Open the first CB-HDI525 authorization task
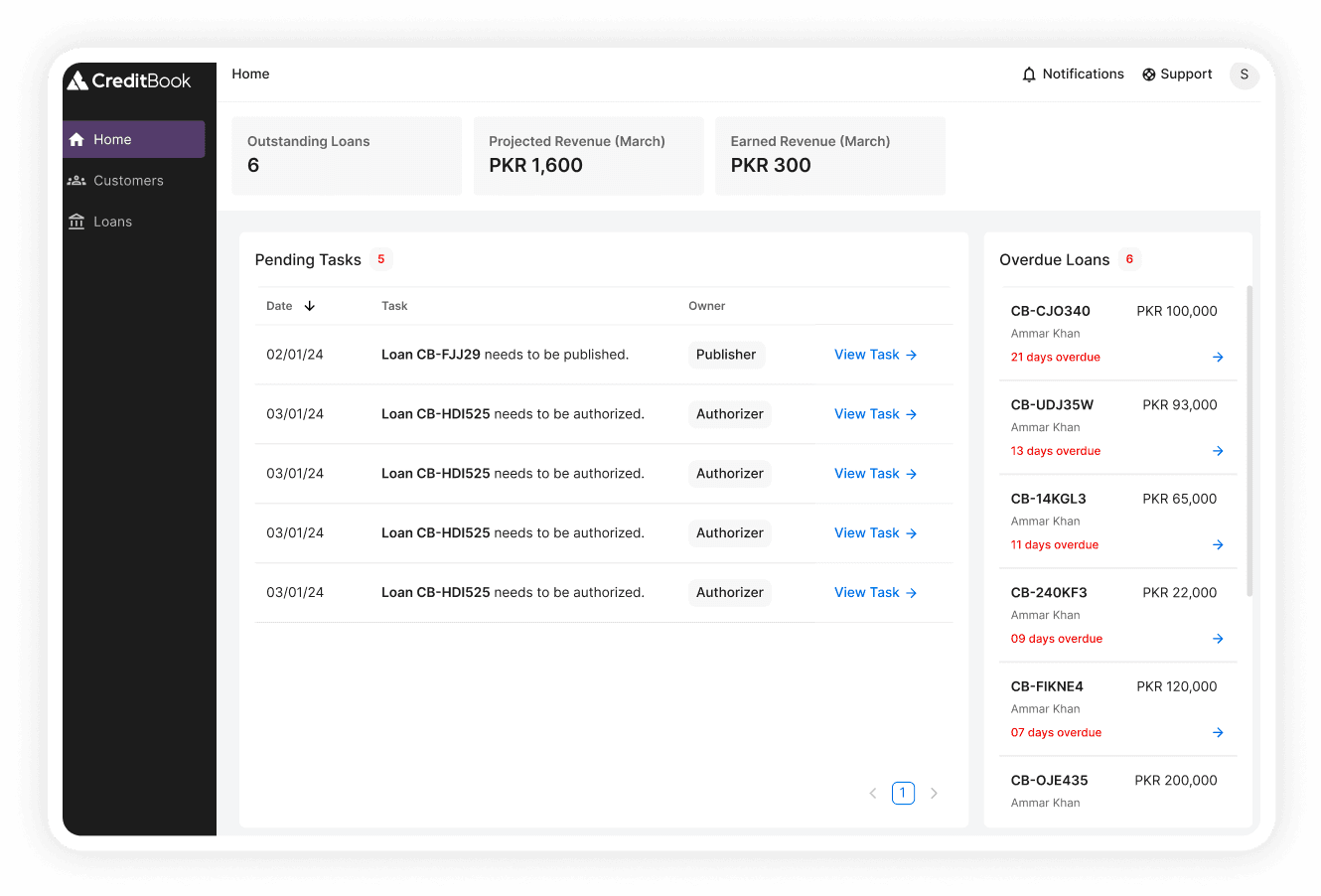Image resolution: width=1321 pixels, height=896 pixels. [x=875, y=414]
